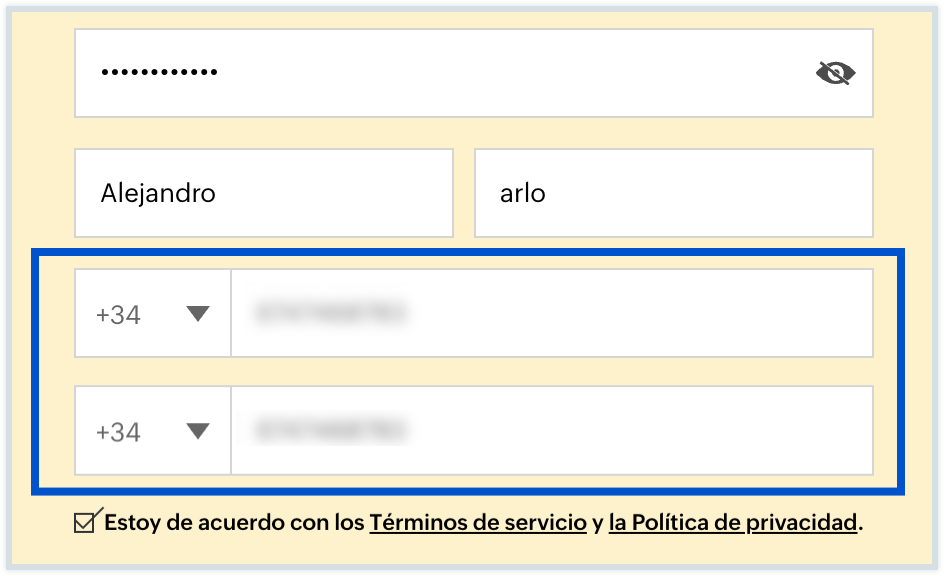
Task: Click the blurred number in second phone field
Action: (x=330, y=431)
